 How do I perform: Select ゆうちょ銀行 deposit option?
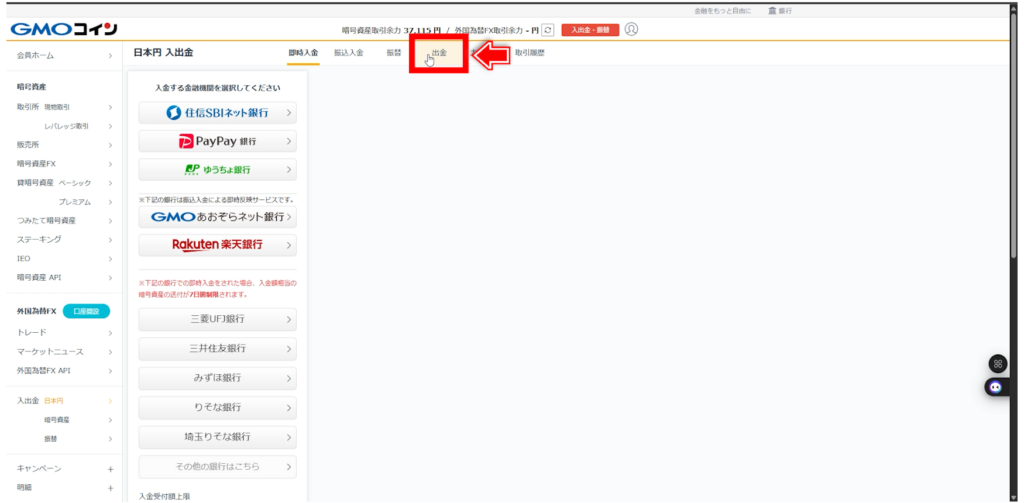(217, 169)
